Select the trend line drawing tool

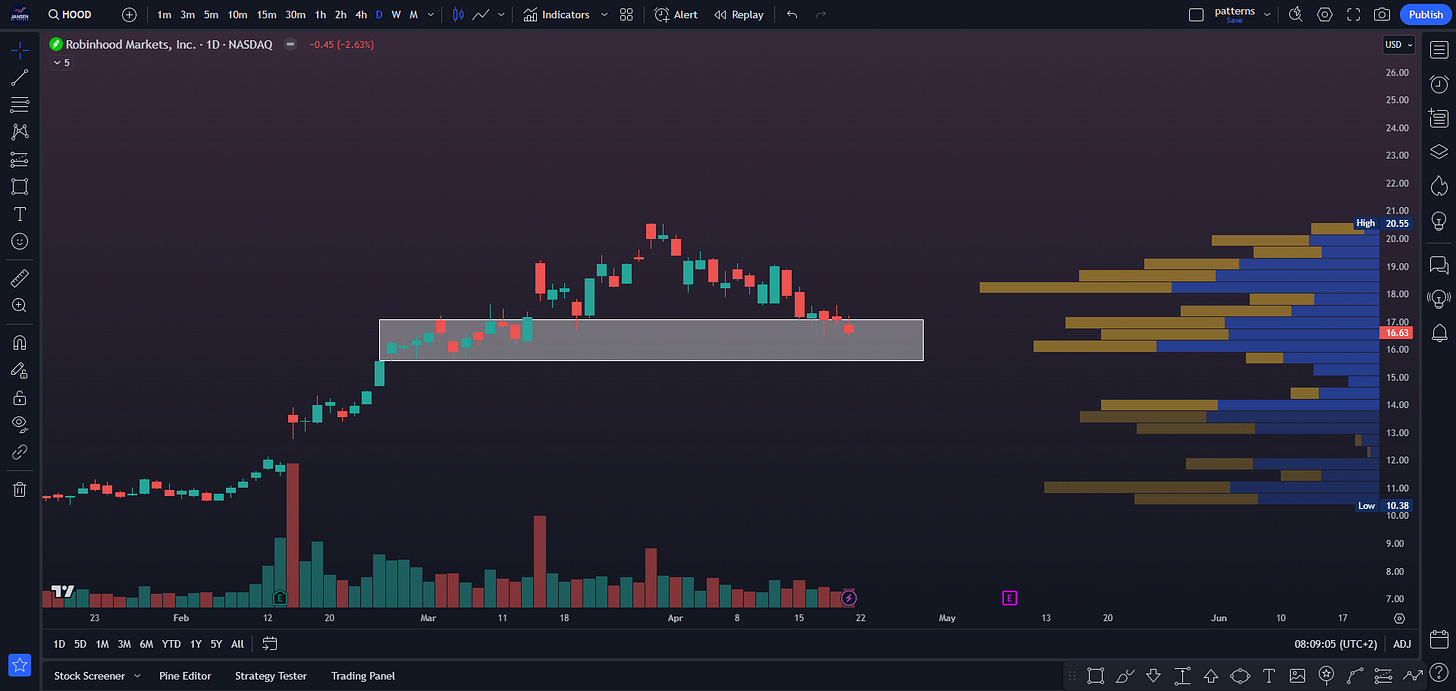19,77
